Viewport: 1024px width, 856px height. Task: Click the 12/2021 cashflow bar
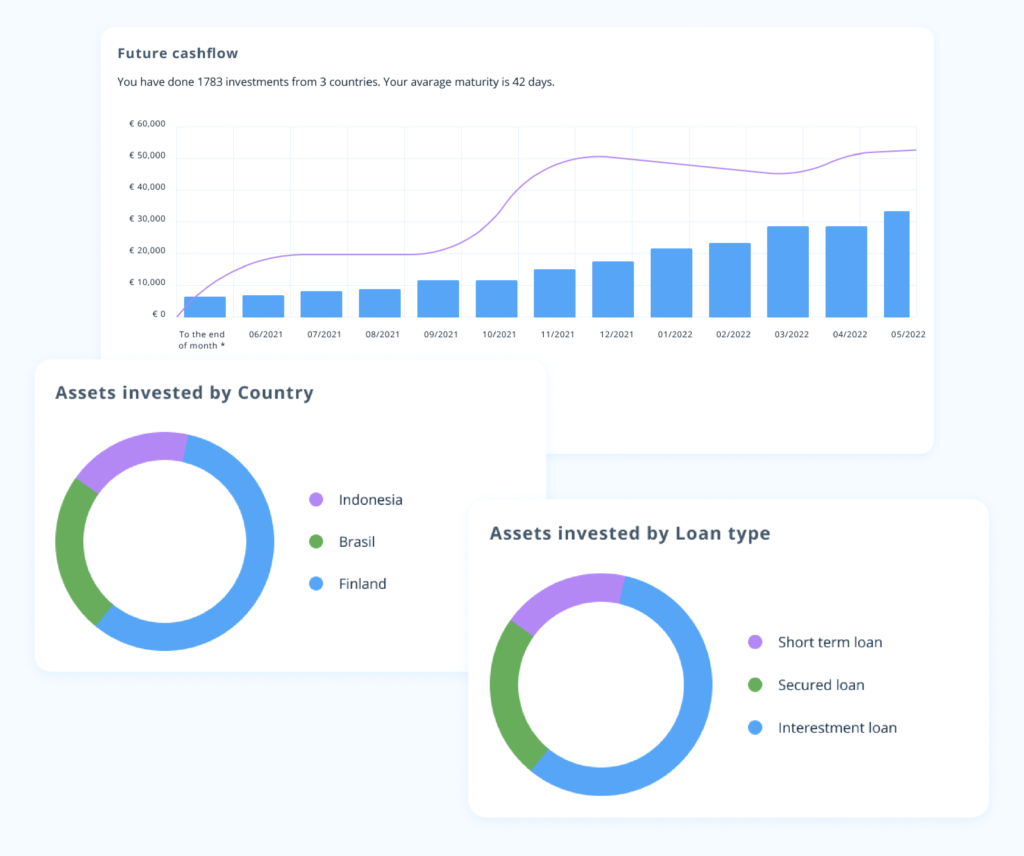(613, 289)
